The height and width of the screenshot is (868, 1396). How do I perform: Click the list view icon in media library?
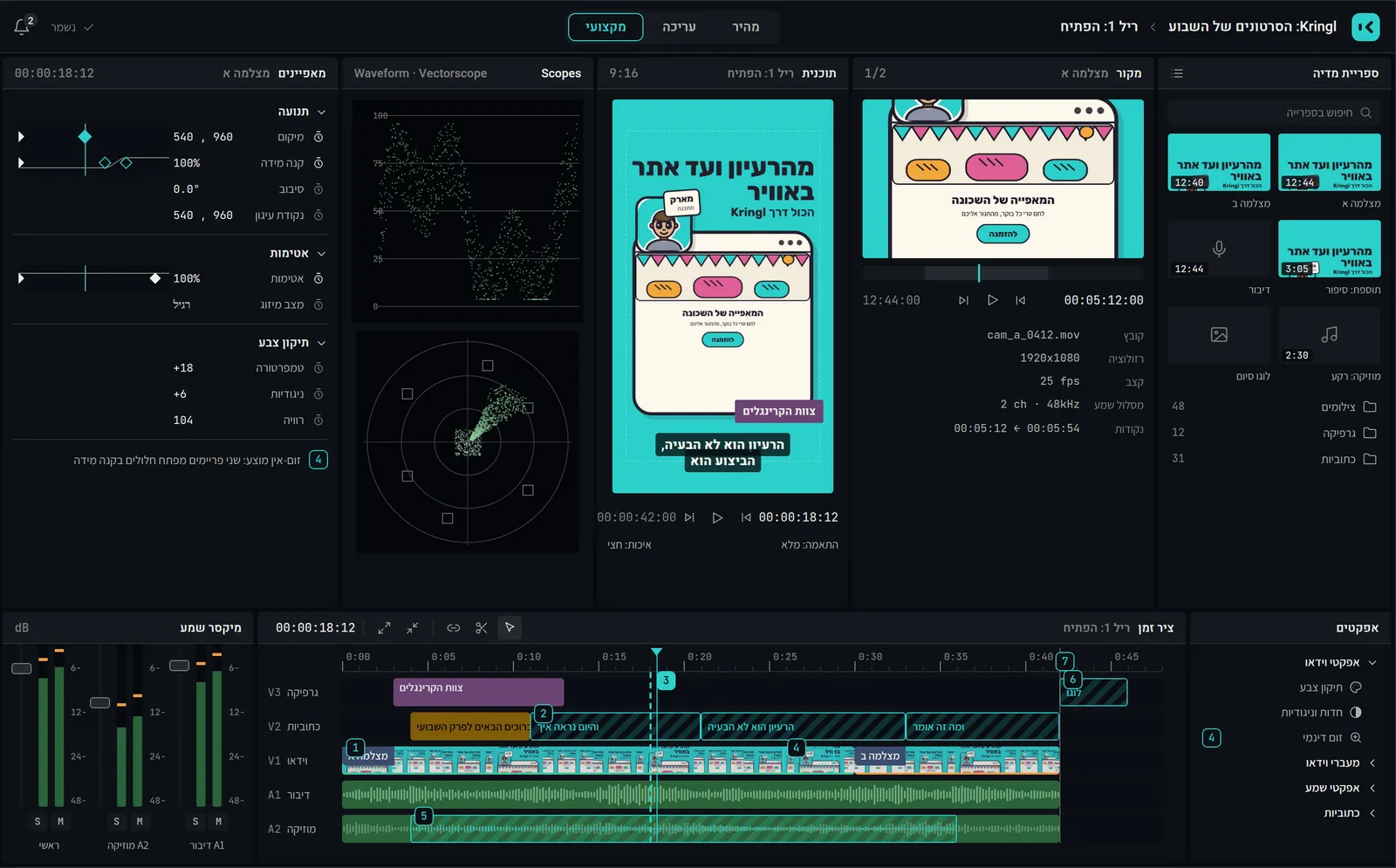1177,73
